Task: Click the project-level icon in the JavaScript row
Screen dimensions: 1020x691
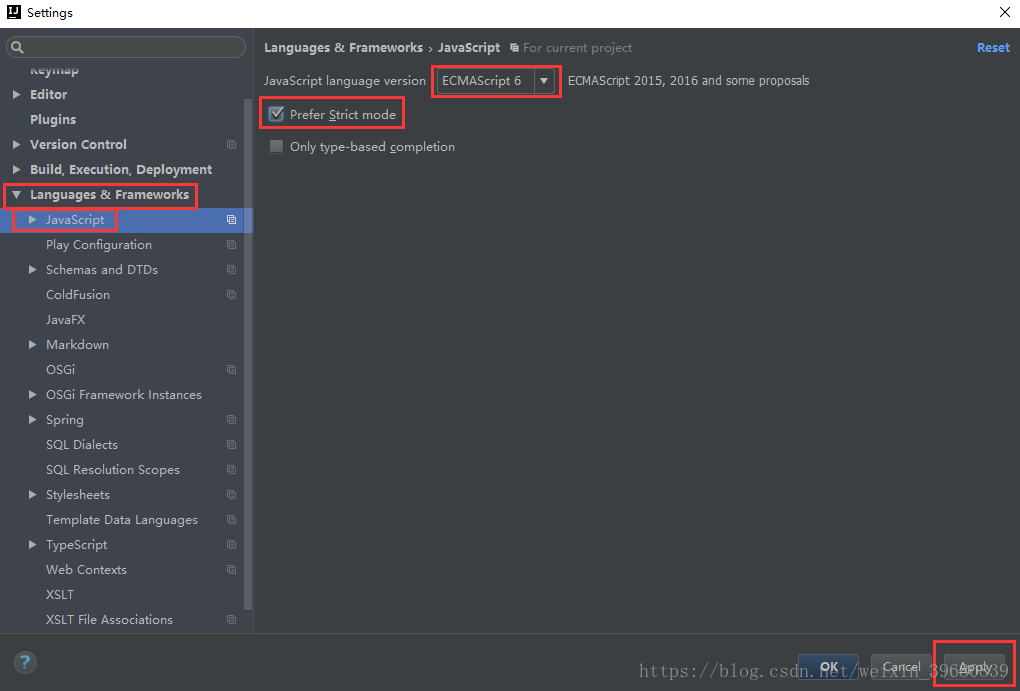Action: click(x=232, y=220)
